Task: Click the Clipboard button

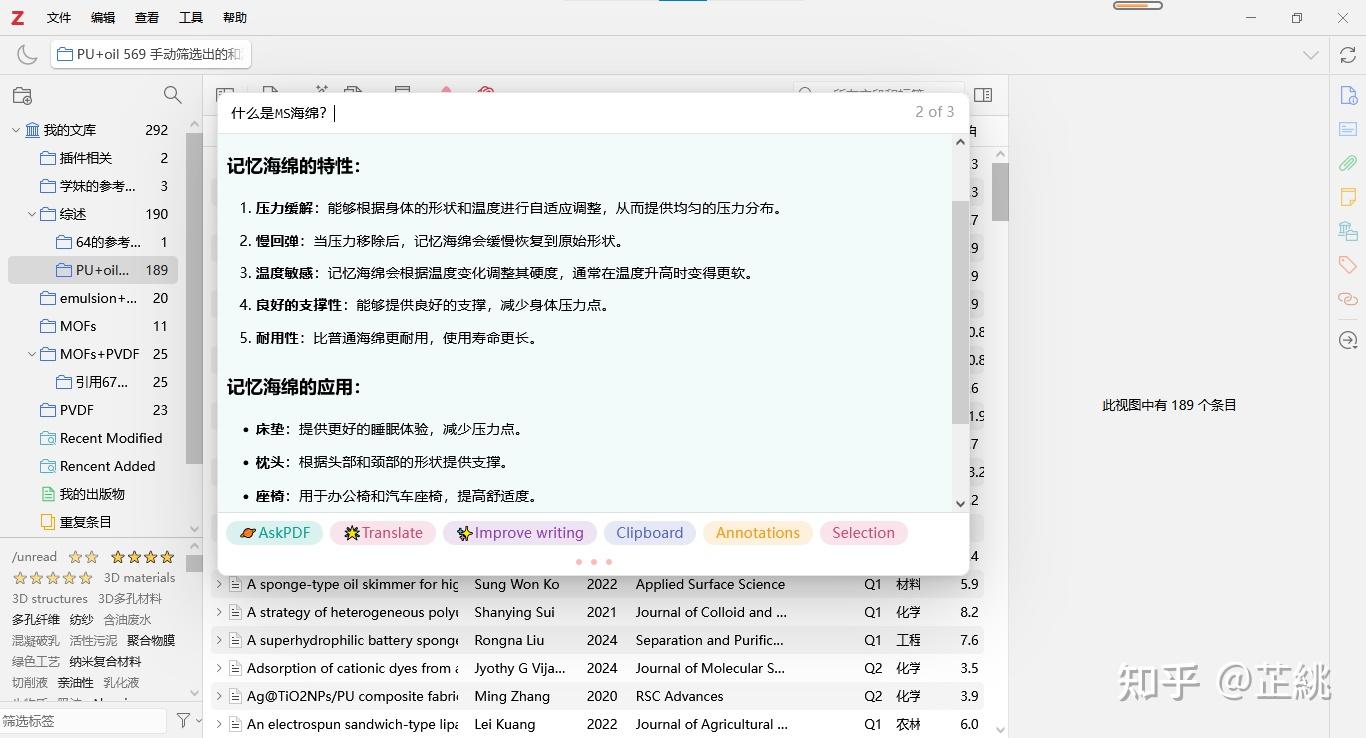Action: tap(649, 533)
